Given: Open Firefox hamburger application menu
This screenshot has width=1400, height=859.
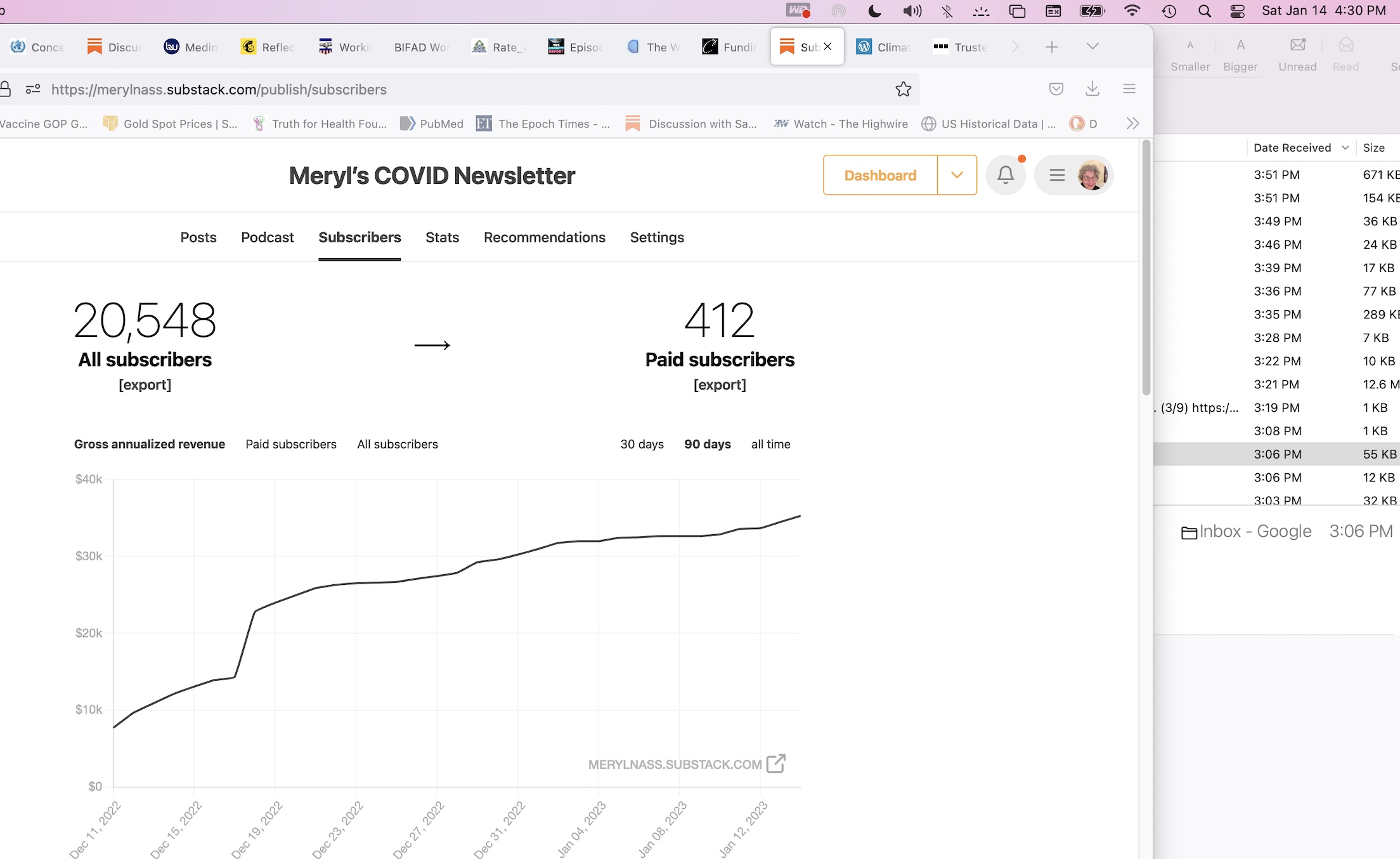Looking at the screenshot, I should tap(1129, 89).
